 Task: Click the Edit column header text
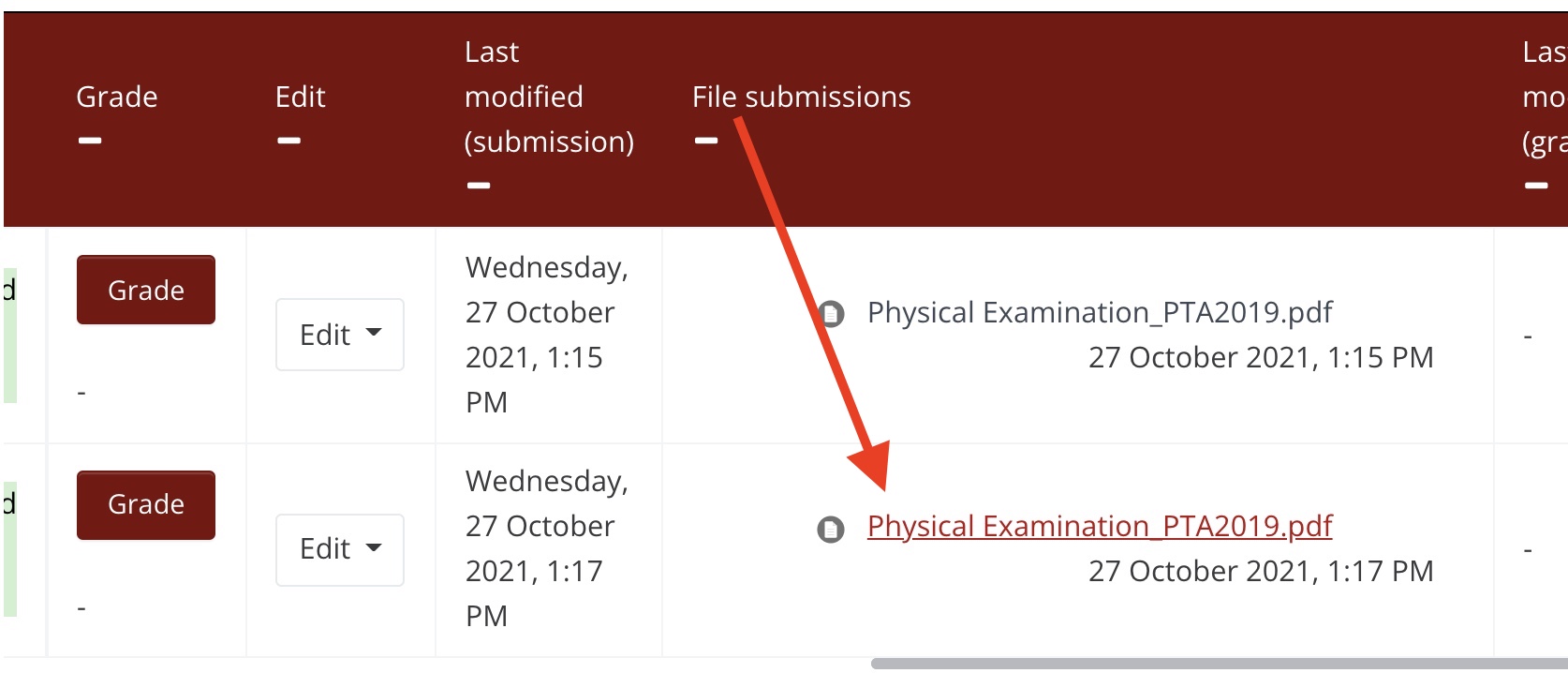[x=300, y=97]
